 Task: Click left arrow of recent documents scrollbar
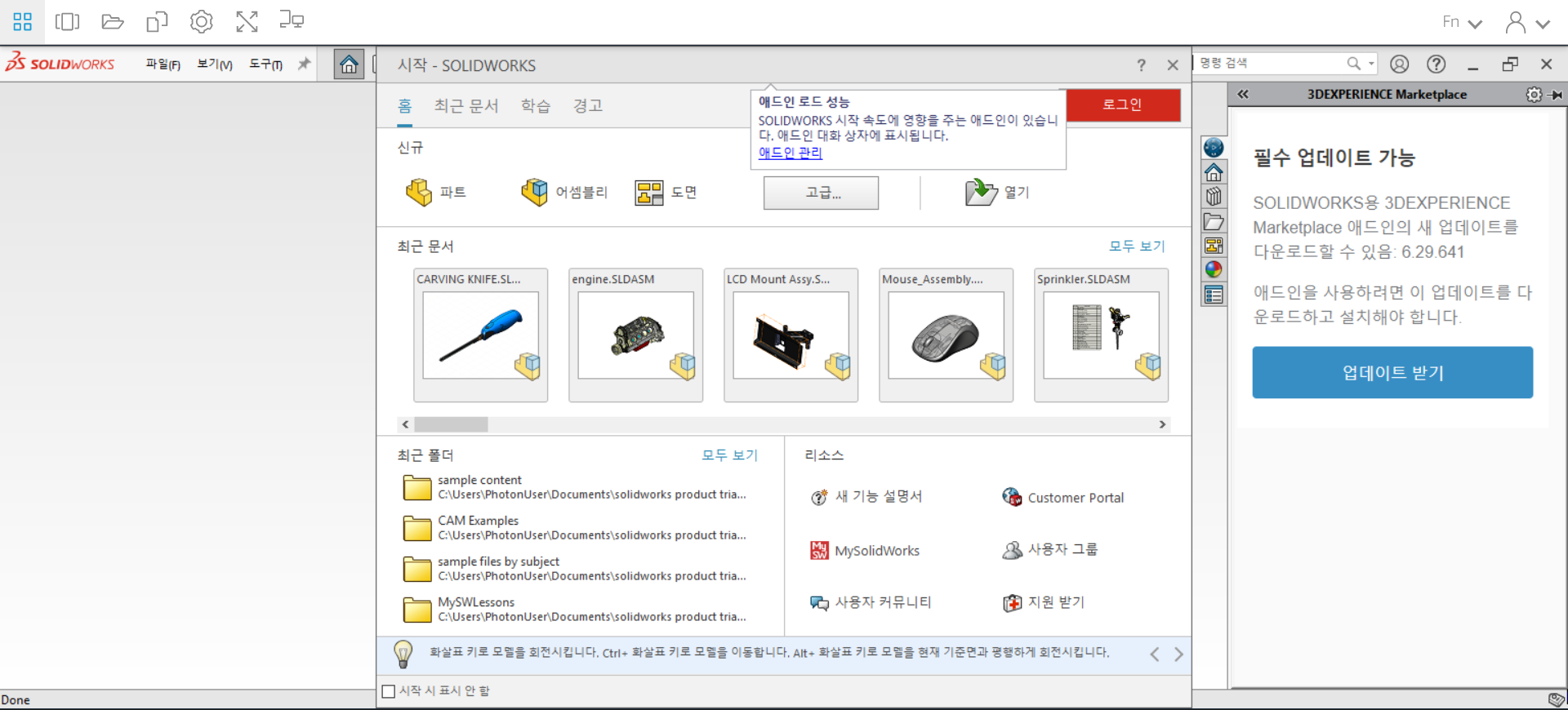[x=405, y=424]
